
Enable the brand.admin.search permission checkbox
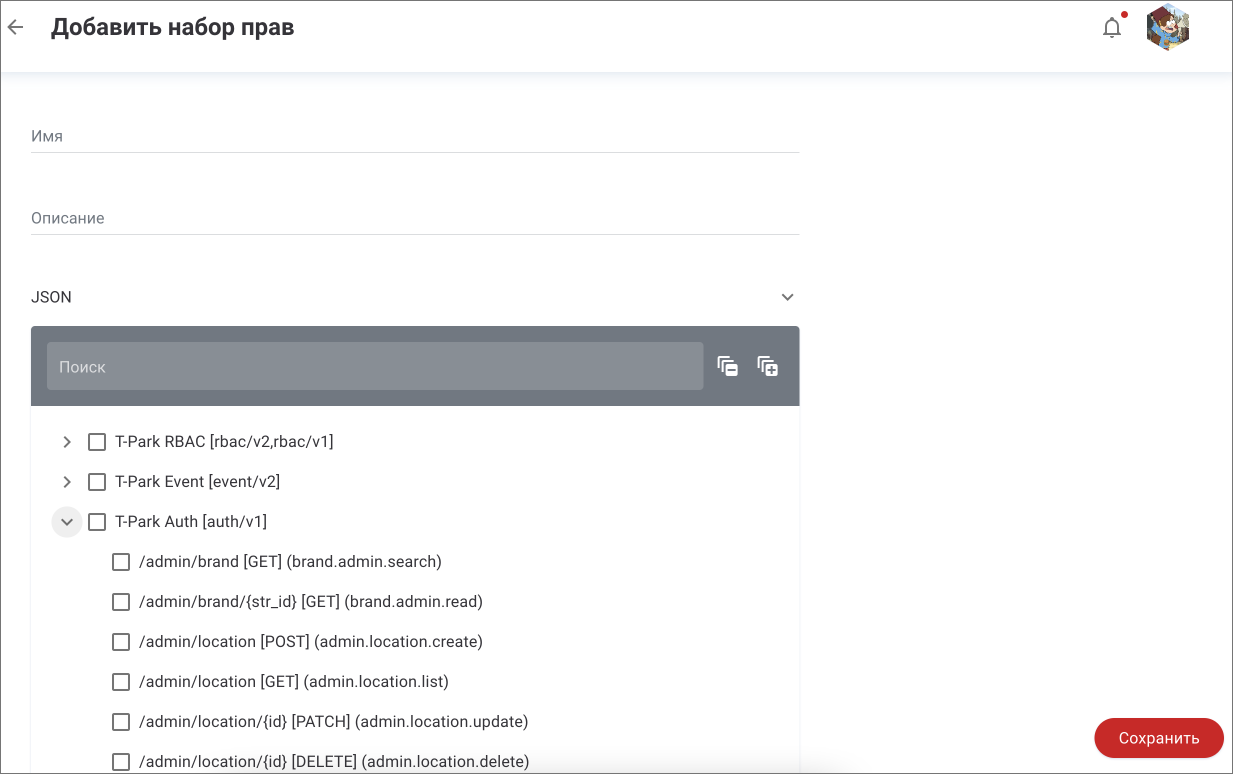point(121,562)
